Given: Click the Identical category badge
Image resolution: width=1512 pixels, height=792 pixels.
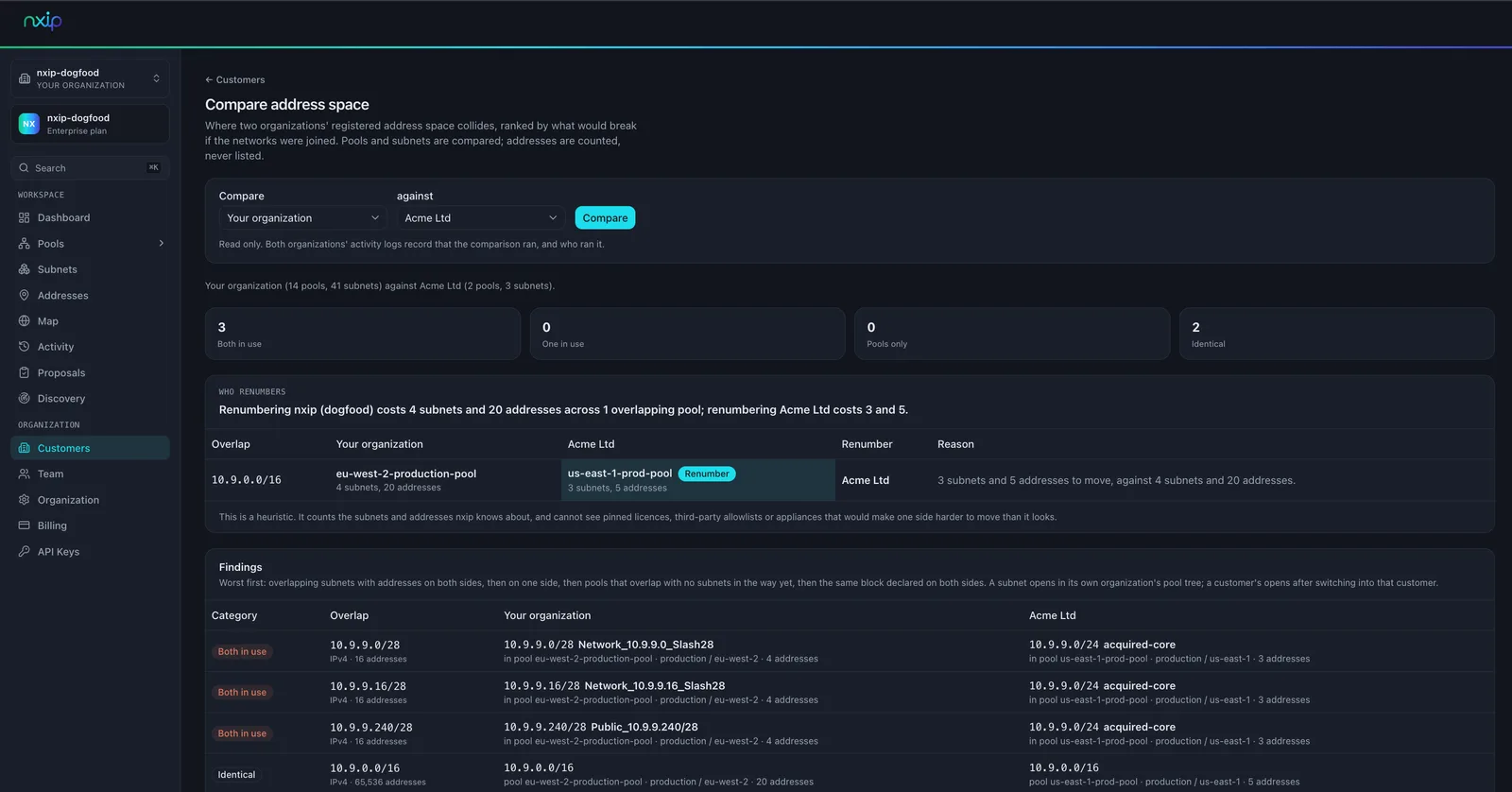Looking at the screenshot, I should [236, 775].
